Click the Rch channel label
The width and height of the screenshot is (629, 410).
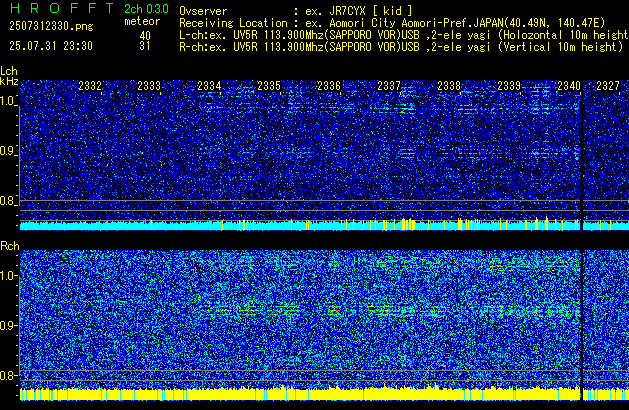pyautogui.click(x=10, y=246)
